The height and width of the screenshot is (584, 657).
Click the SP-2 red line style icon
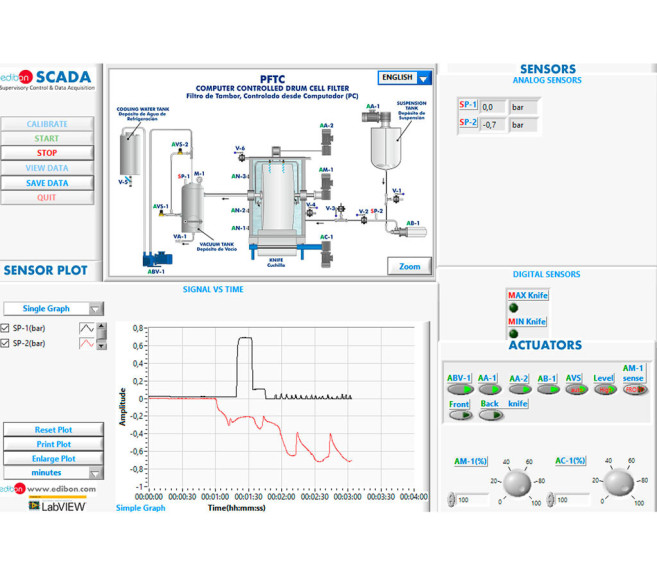(x=88, y=344)
